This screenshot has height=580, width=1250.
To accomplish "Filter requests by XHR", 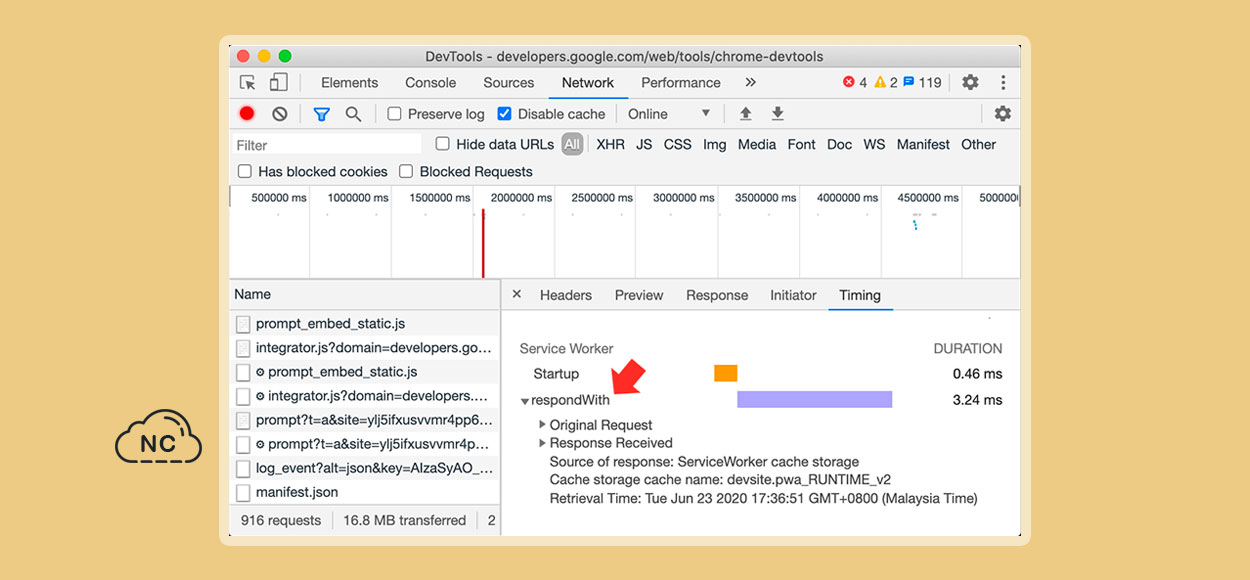I will click(x=610, y=144).
